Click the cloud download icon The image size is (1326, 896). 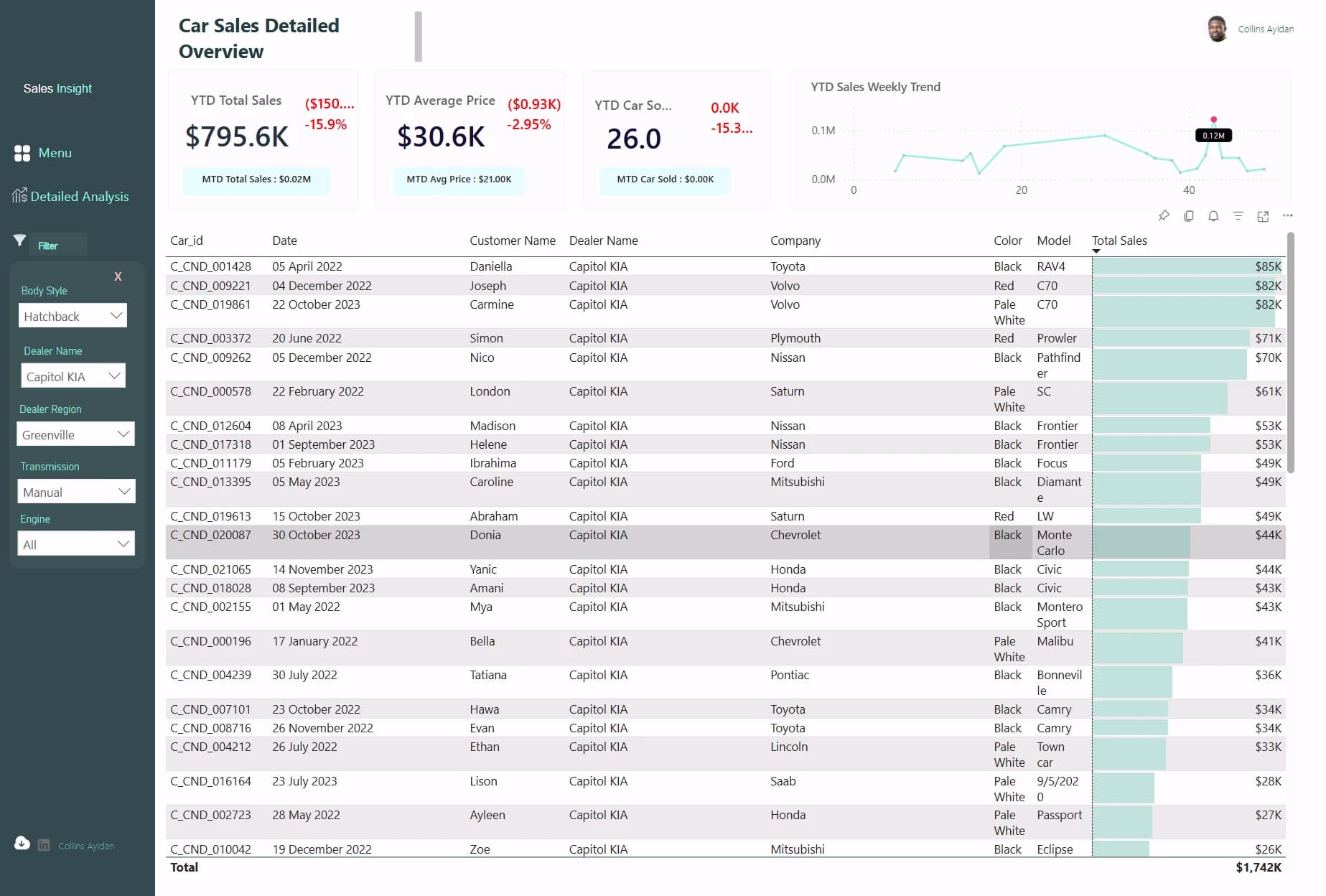22,843
